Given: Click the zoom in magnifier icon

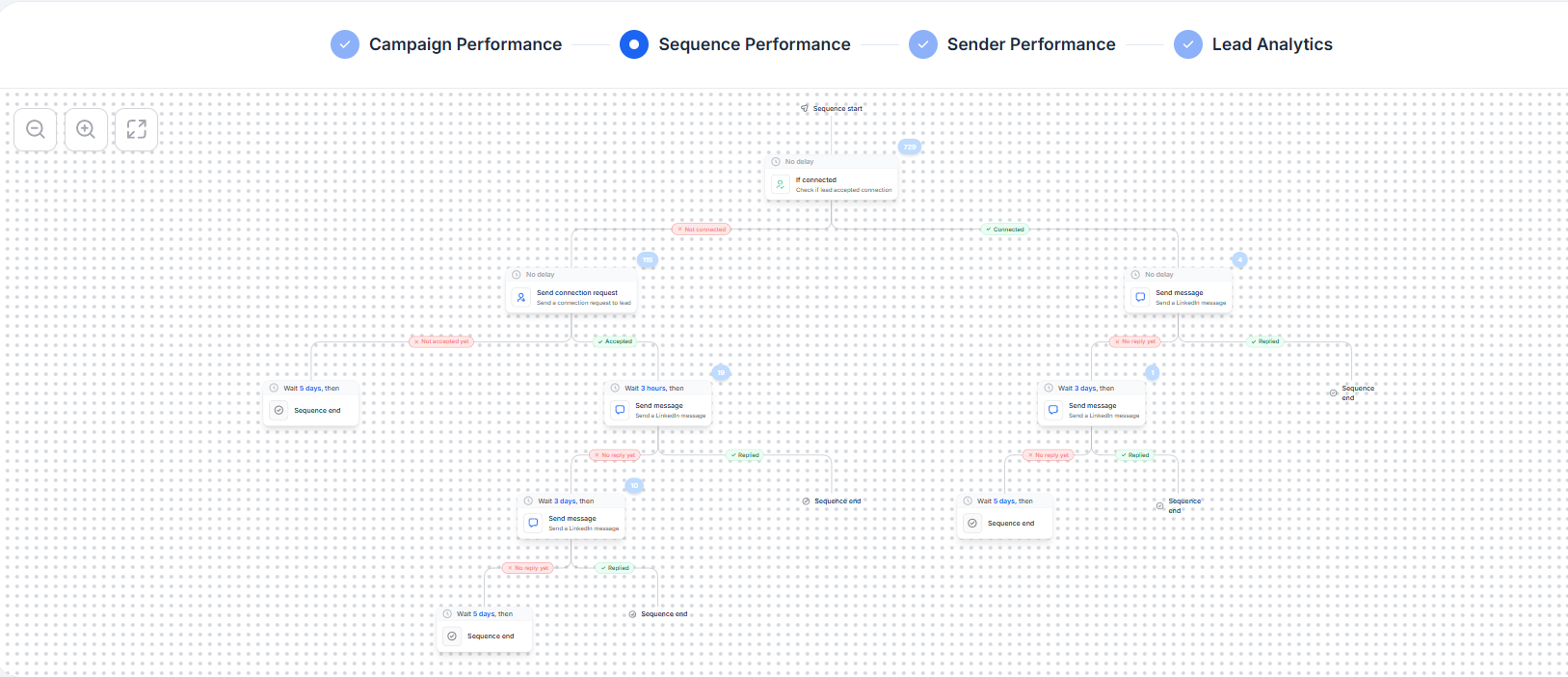Looking at the screenshot, I should 86,129.
